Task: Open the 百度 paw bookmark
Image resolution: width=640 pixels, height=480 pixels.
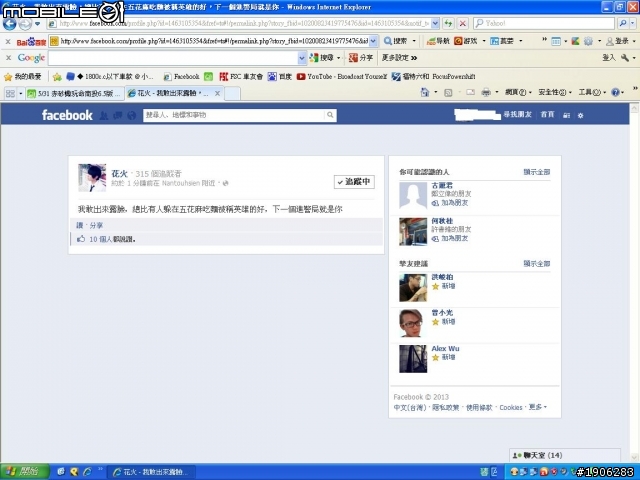Action: [x=280, y=76]
